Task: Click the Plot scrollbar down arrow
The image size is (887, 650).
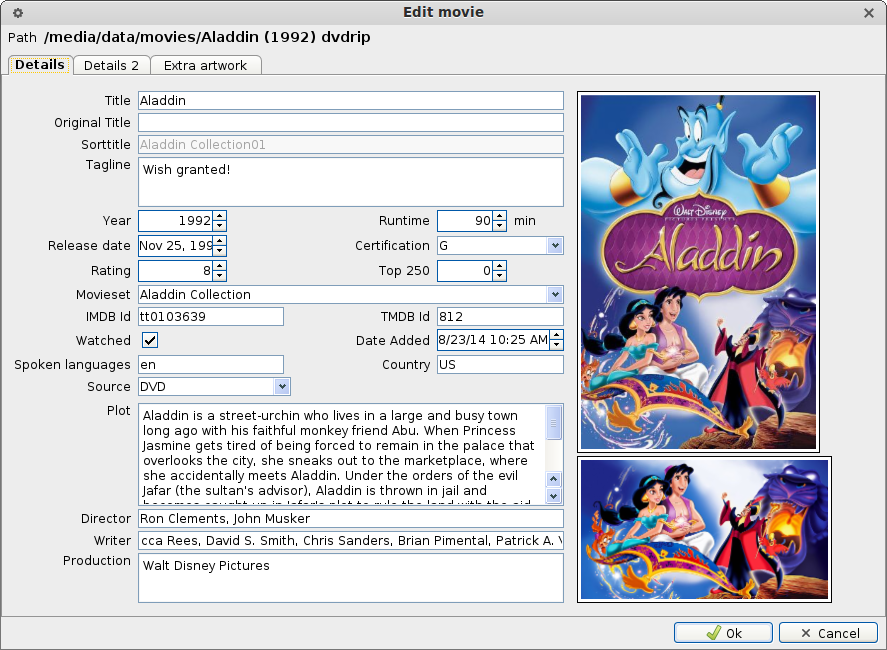Action: tap(554, 496)
